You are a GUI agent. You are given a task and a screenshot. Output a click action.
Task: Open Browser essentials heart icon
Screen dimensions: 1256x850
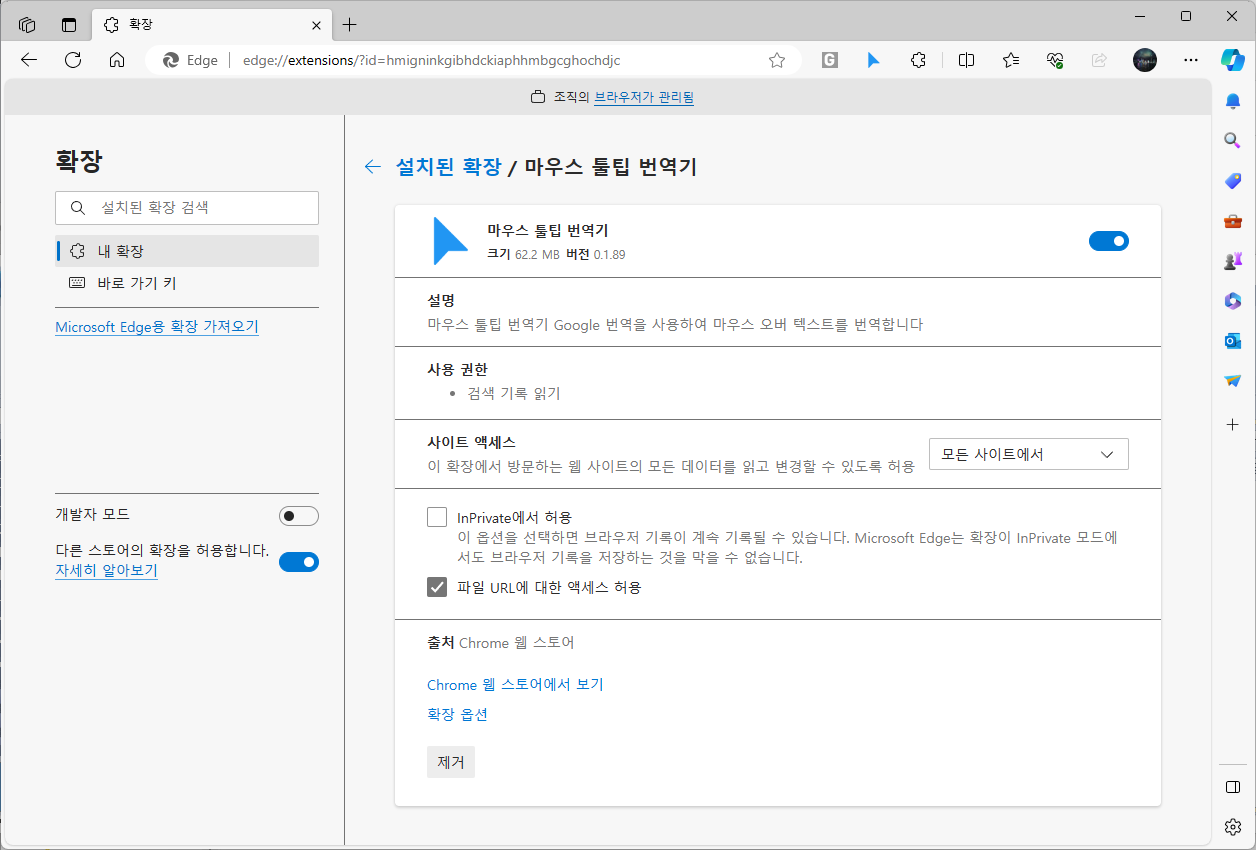point(1055,60)
